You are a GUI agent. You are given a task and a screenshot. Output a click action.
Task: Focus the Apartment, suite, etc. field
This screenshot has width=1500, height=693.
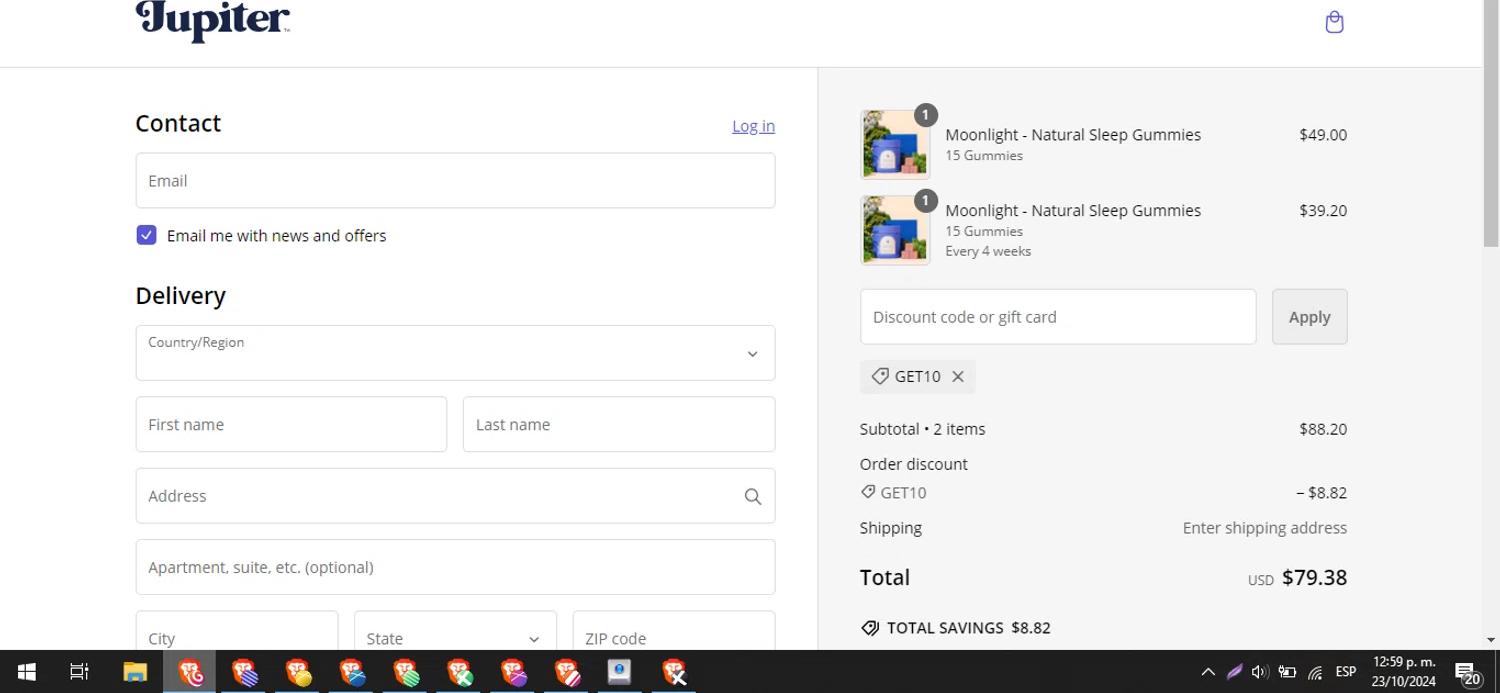[x=455, y=567]
